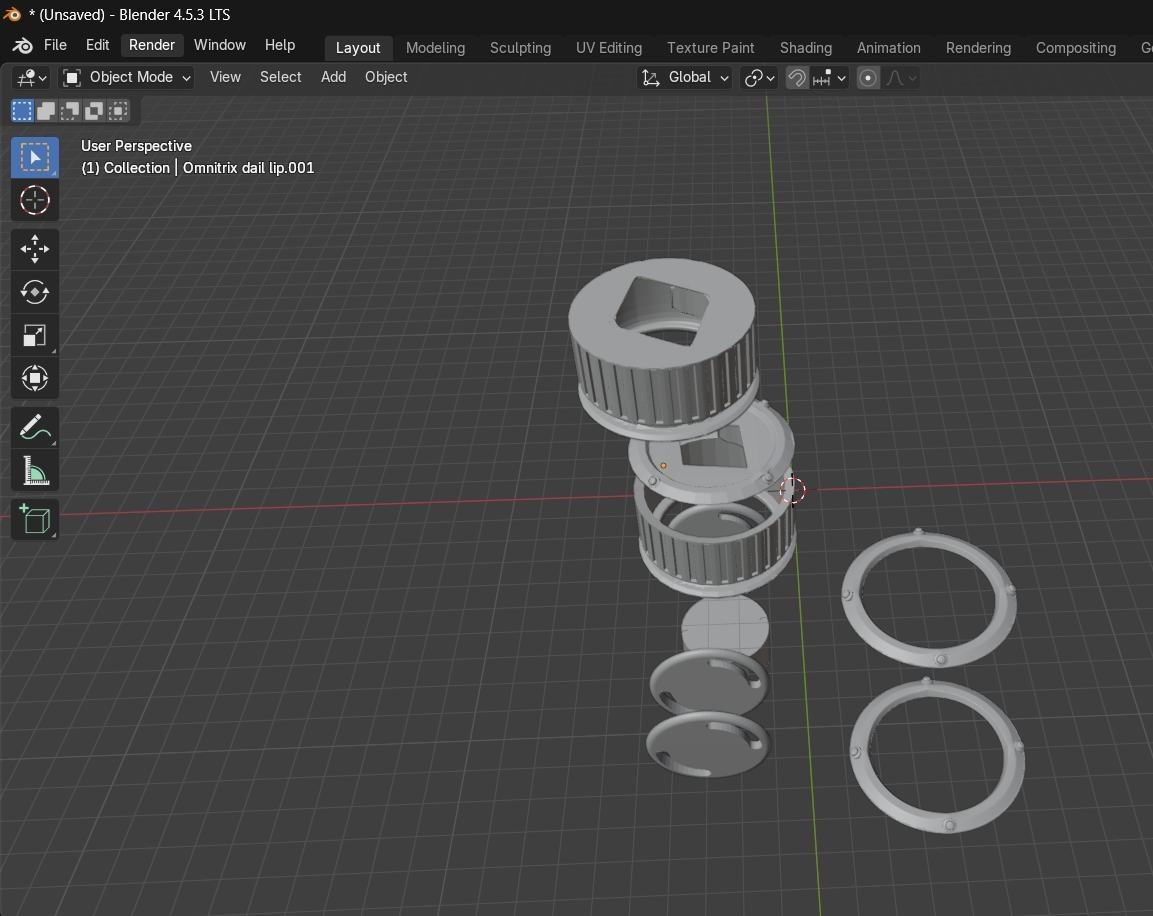Switch to the Layout workspace tab

(x=358, y=48)
